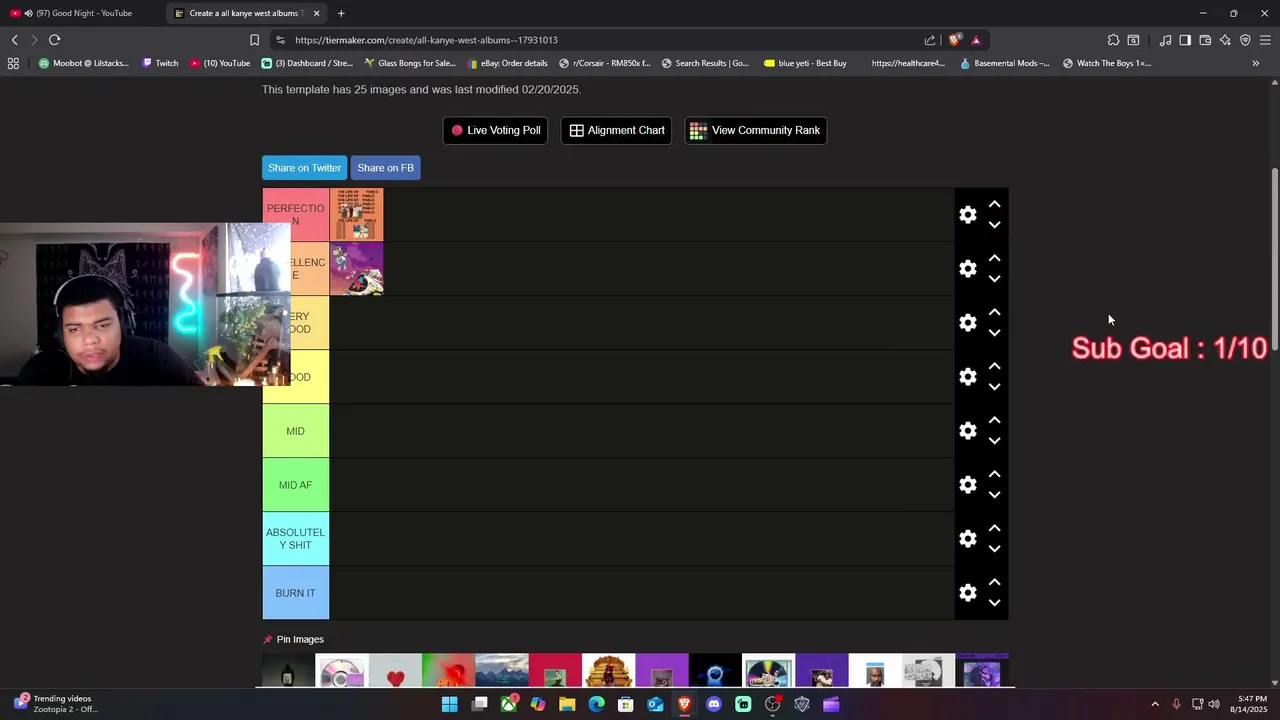Open settings gear for MID AF tier
Screen dimensions: 1280x720
968,485
